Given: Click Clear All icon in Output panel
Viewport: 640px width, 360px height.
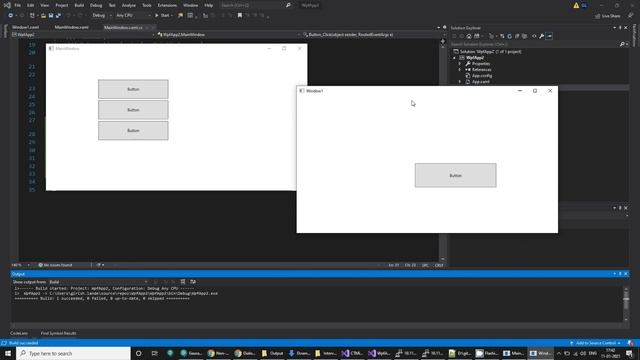Looking at the screenshot, I should tap(183, 282).
